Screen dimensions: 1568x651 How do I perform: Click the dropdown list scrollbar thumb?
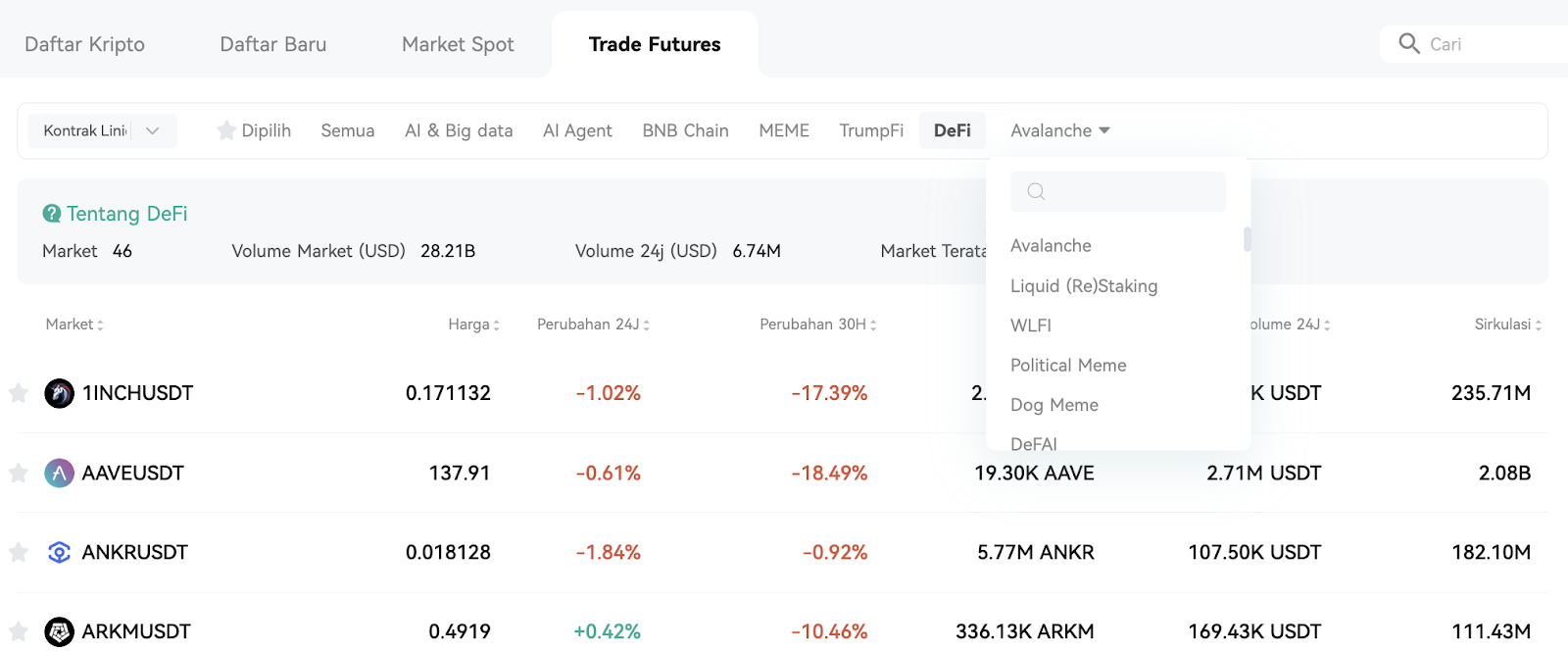tap(1248, 239)
